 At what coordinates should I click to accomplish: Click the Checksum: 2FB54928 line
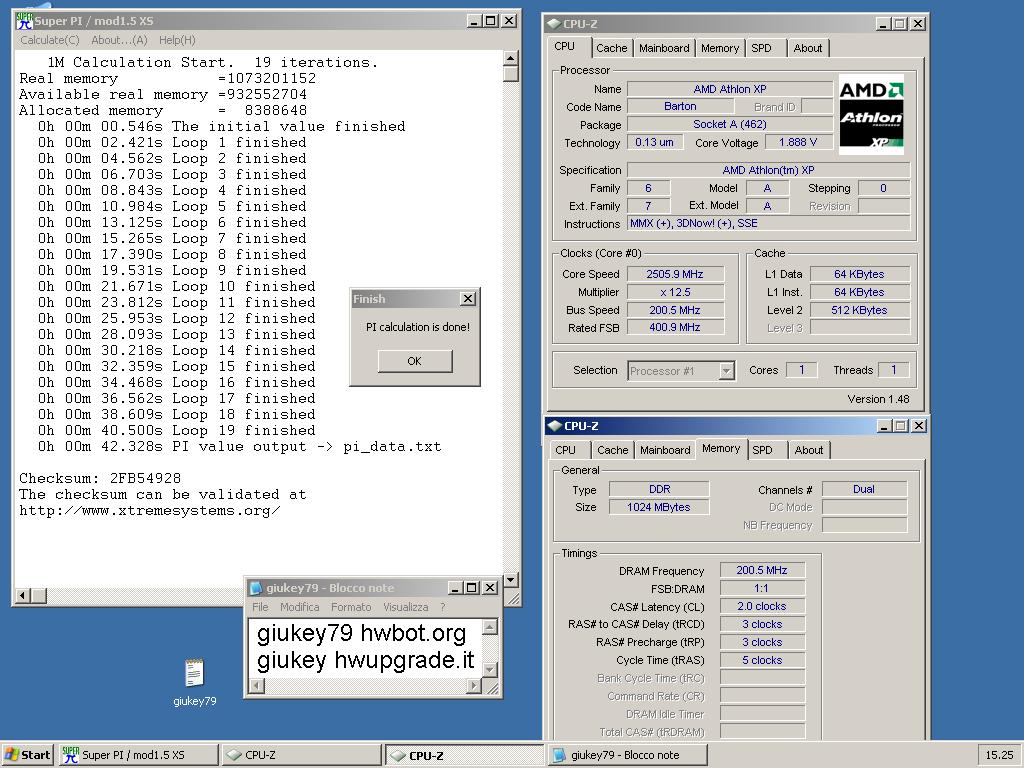coord(100,478)
